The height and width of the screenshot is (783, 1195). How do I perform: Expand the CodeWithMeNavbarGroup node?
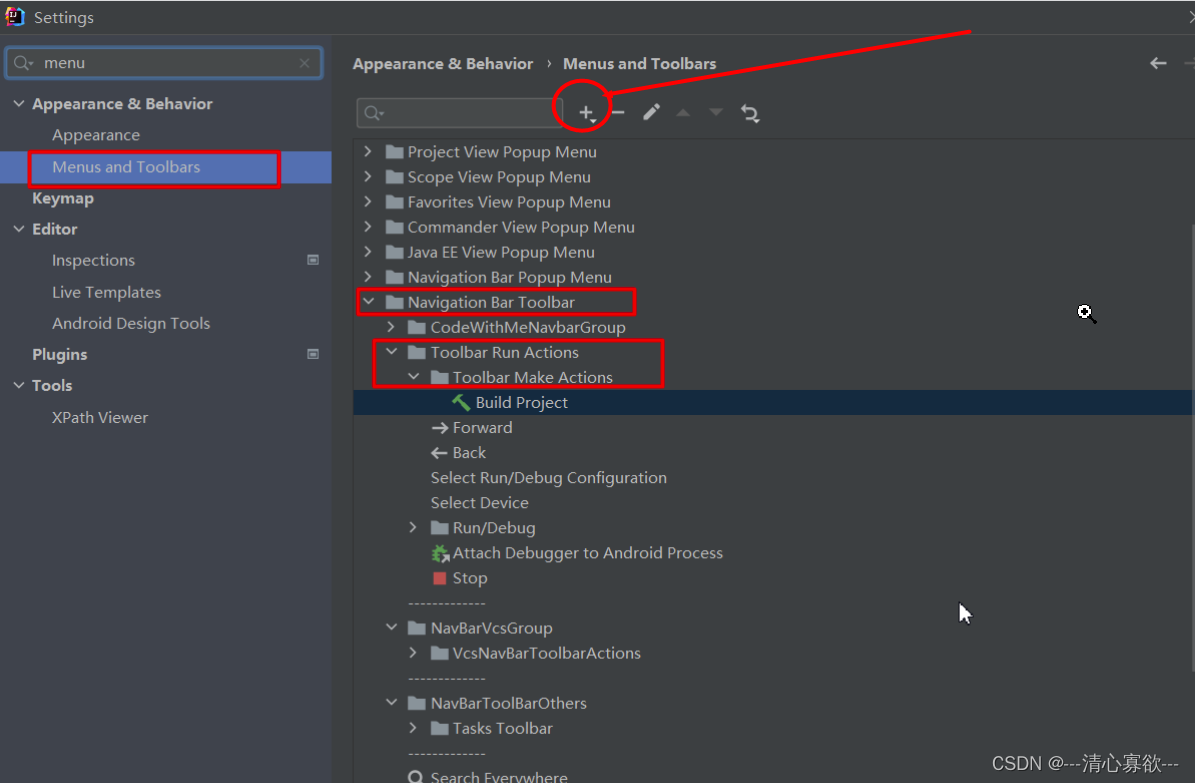click(x=391, y=327)
